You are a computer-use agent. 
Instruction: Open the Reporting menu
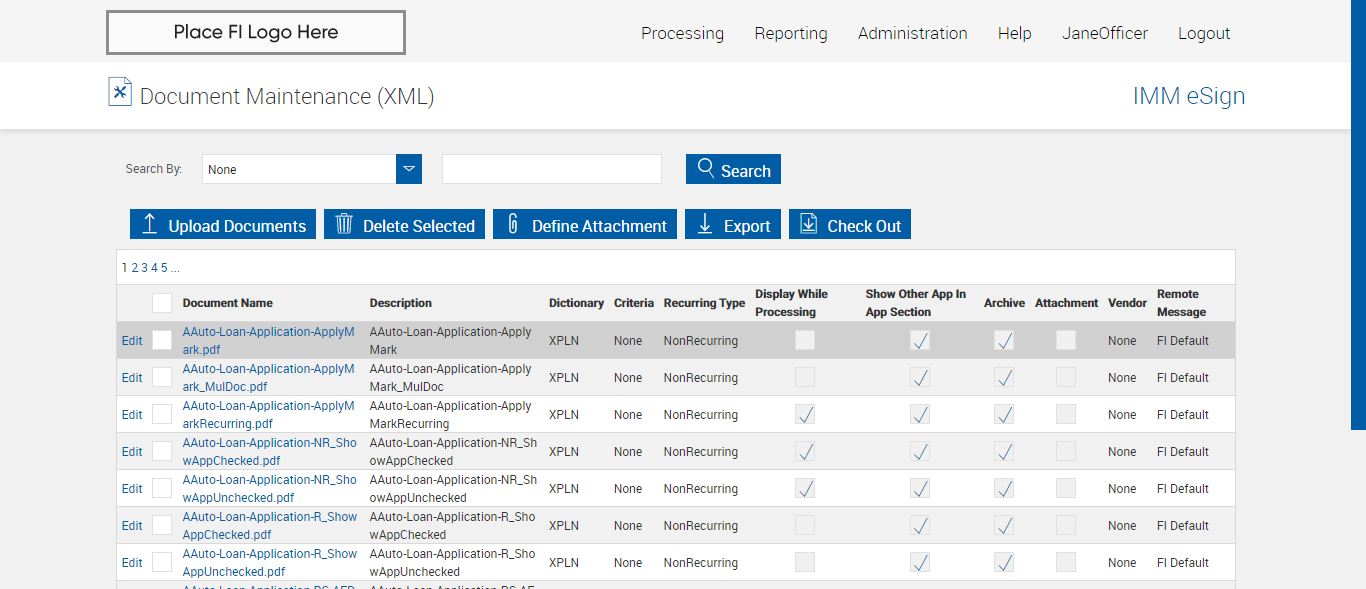(791, 33)
